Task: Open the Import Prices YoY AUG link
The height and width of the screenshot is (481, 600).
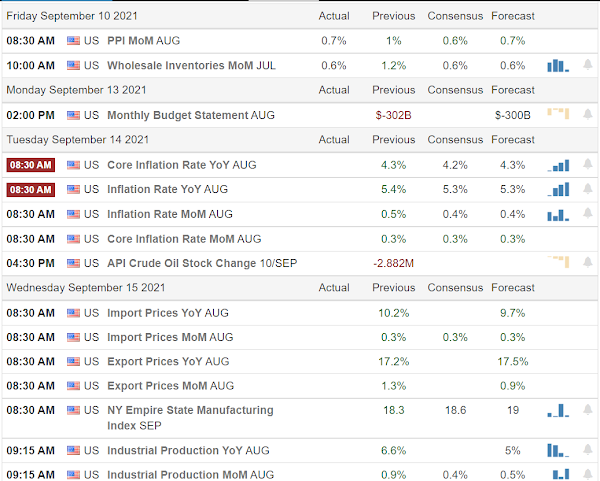Action: [x=168, y=313]
